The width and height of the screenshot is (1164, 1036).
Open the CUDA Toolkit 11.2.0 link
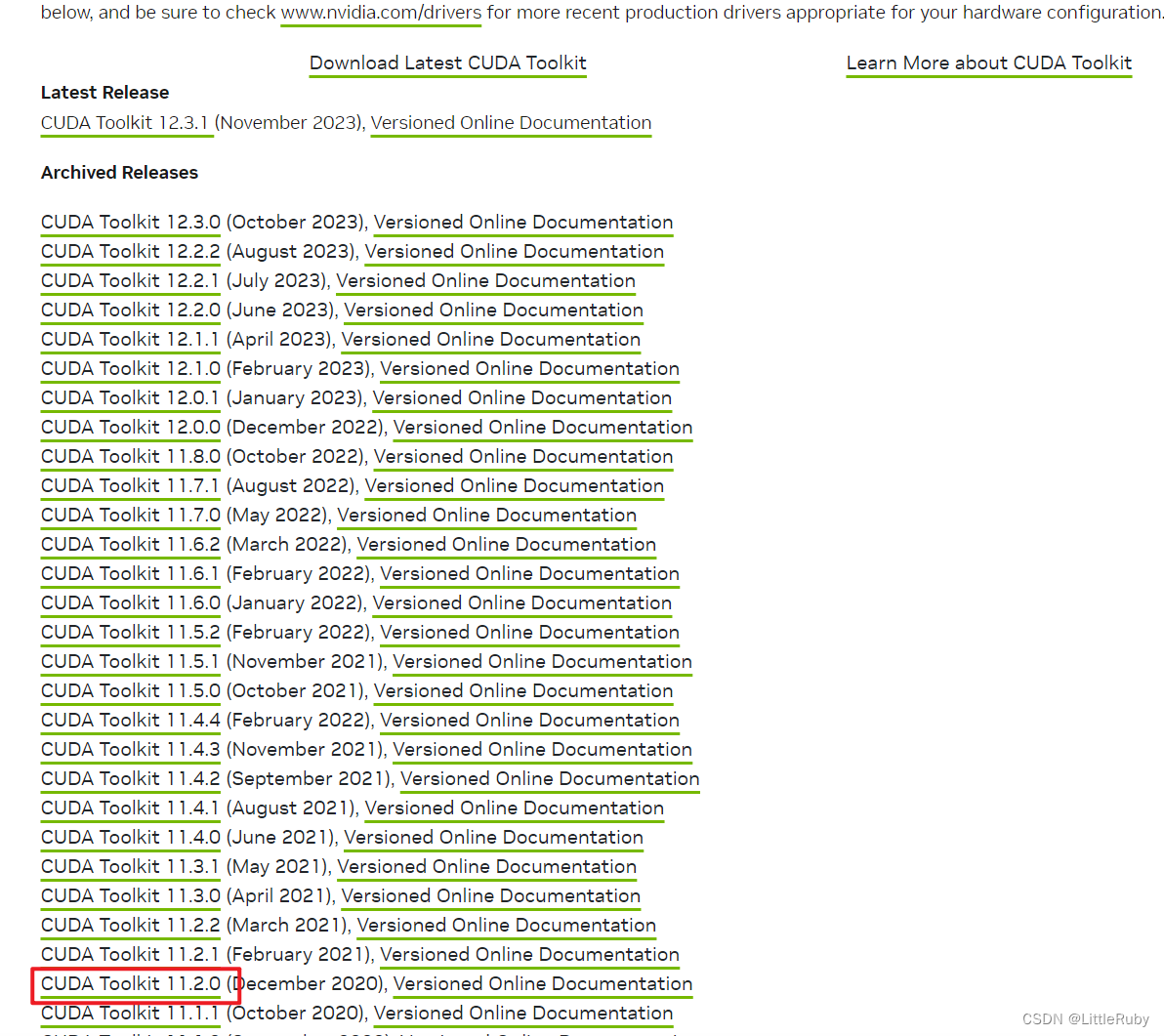[x=131, y=984]
